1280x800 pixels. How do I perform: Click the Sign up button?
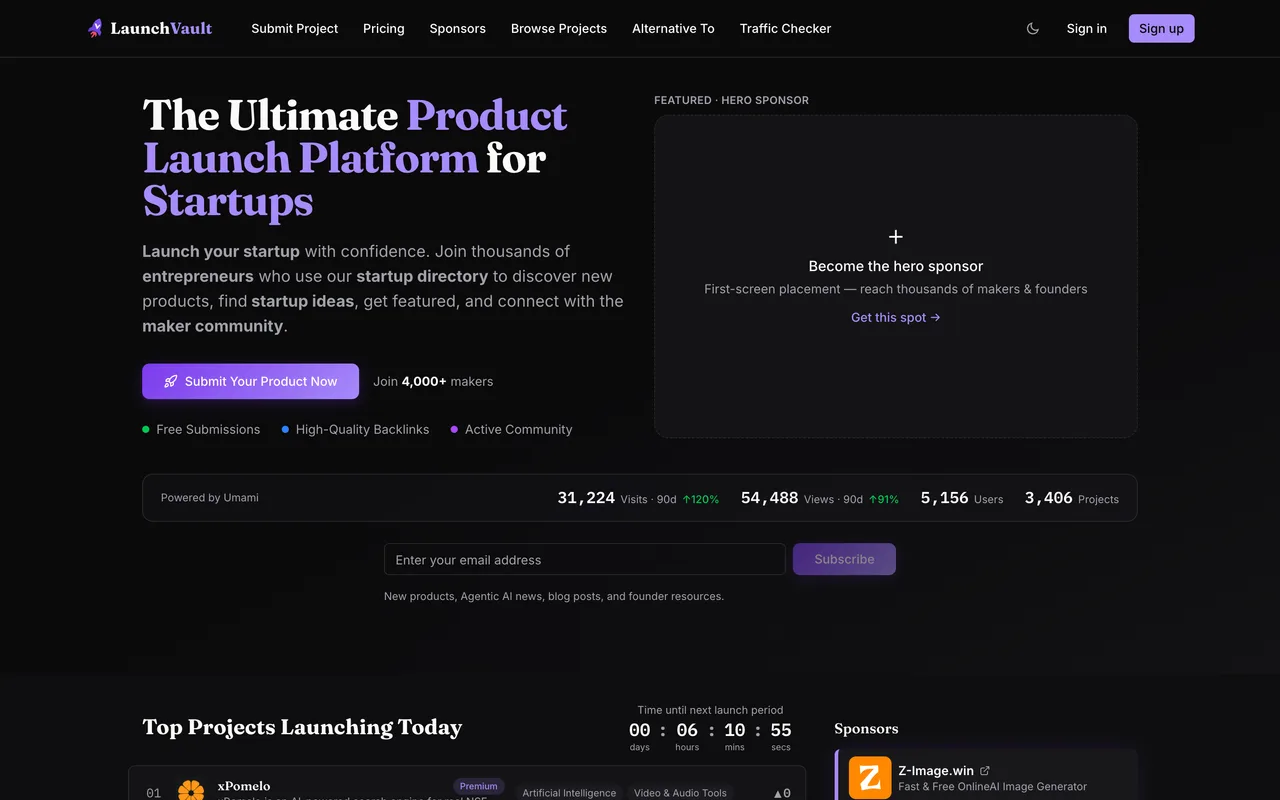point(1161,29)
